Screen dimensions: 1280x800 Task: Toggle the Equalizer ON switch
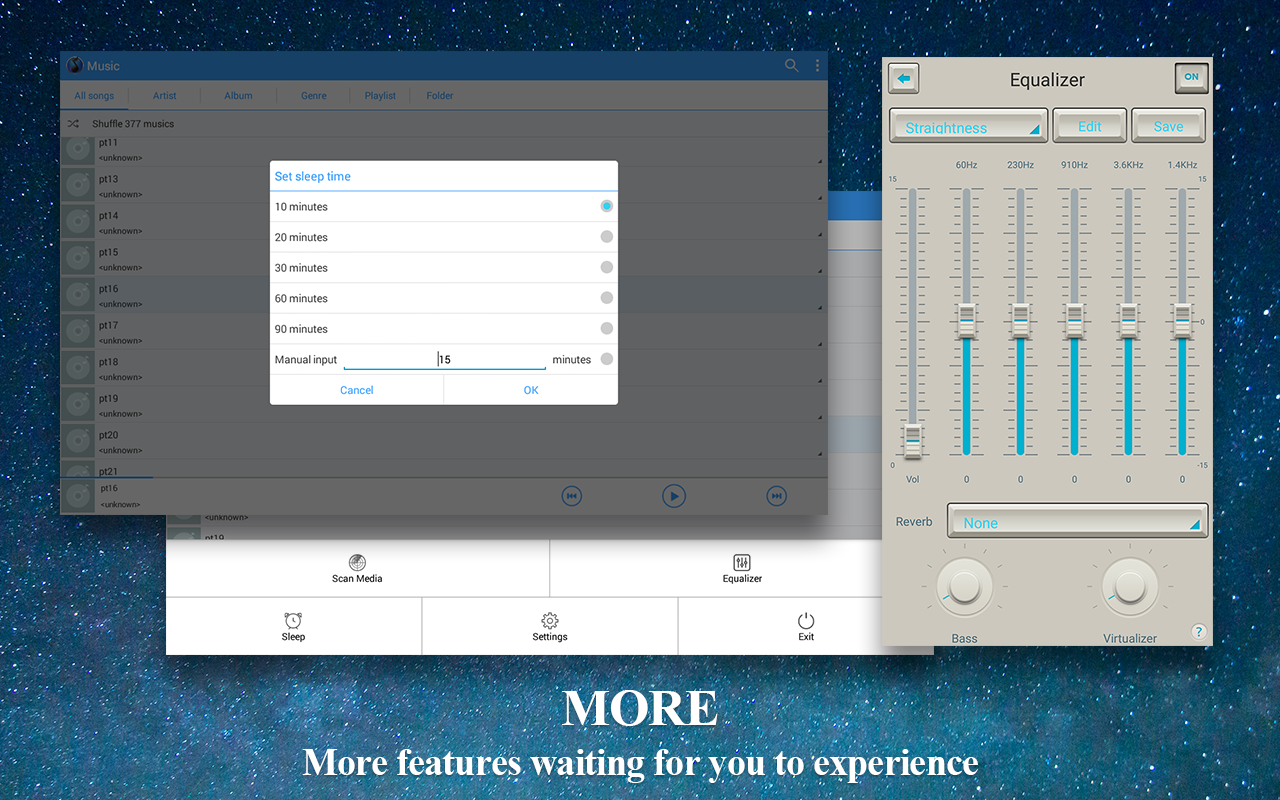[1191, 77]
